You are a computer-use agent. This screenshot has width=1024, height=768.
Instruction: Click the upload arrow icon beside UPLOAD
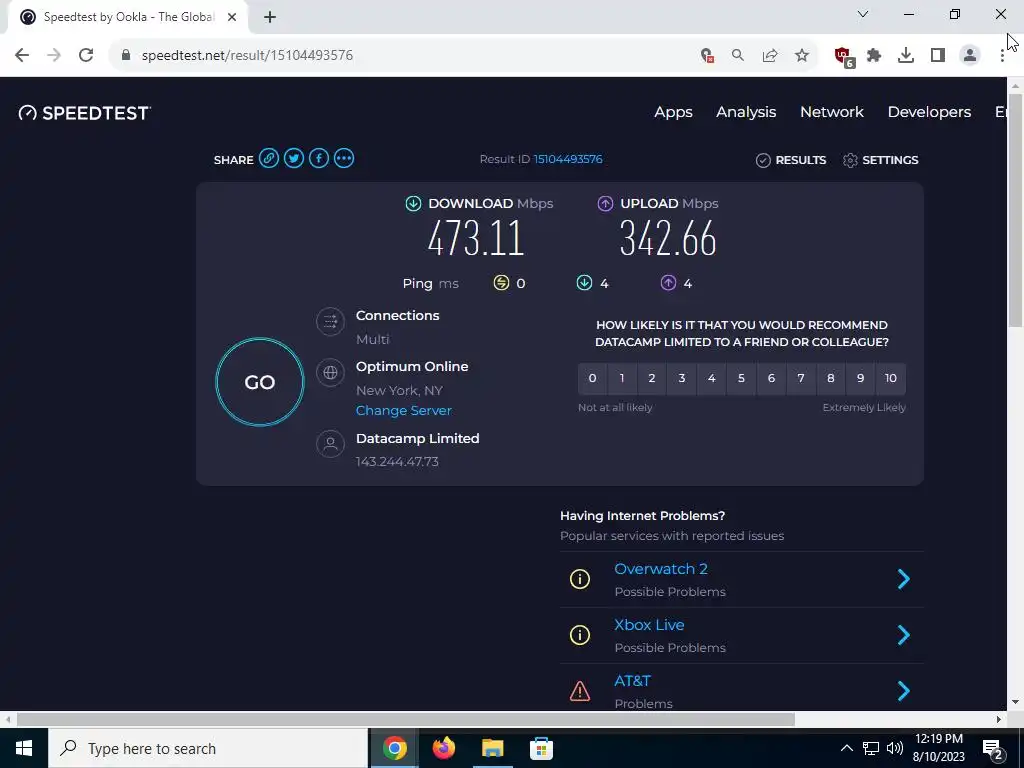pyautogui.click(x=605, y=204)
